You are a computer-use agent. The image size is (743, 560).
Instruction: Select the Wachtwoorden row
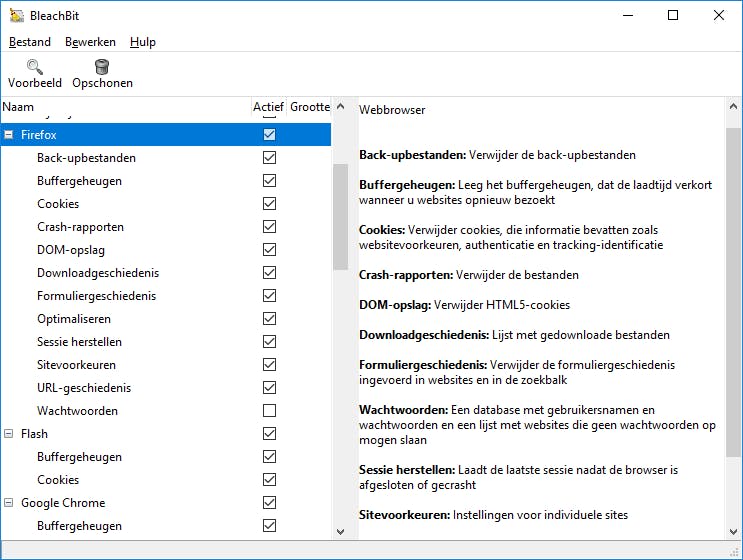(x=166, y=410)
